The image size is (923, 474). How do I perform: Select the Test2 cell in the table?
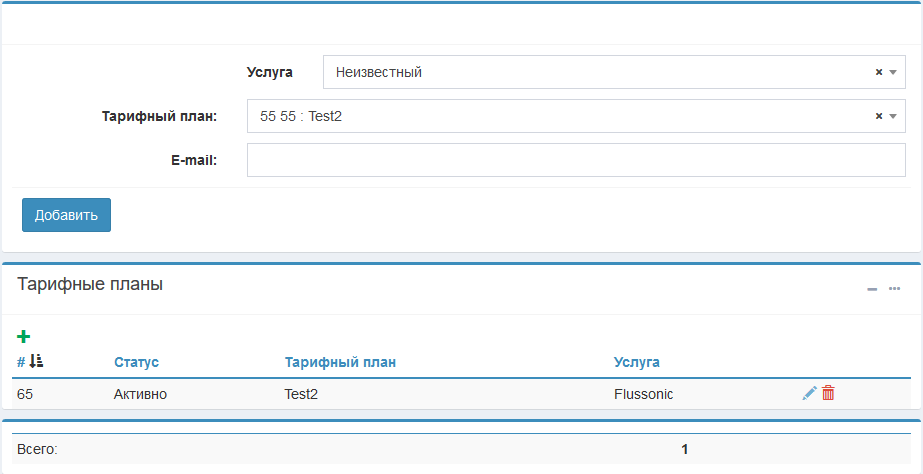(x=301, y=394)
